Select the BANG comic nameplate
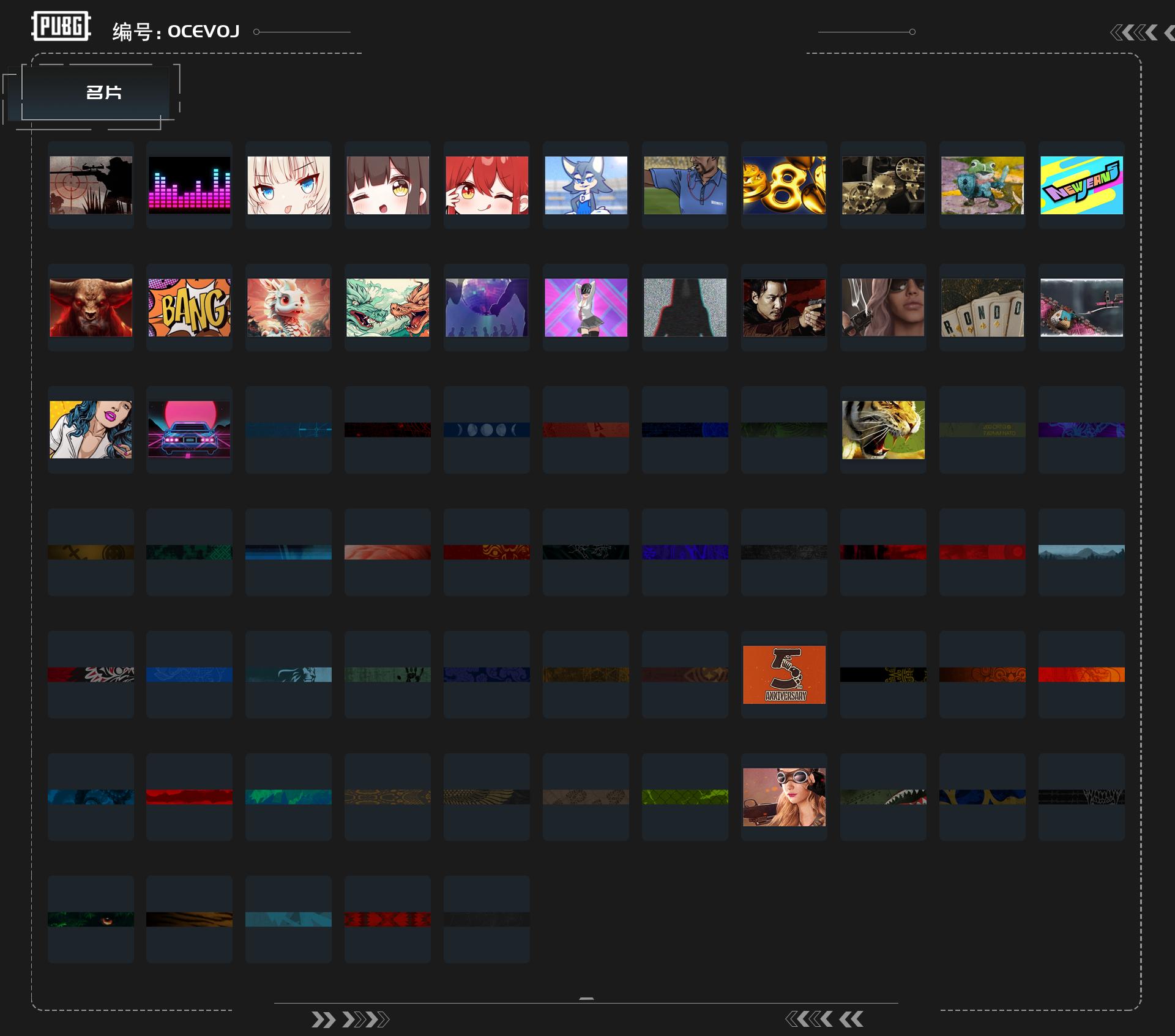Screen dimensions: 1175x1036 (x=190, y=307)
